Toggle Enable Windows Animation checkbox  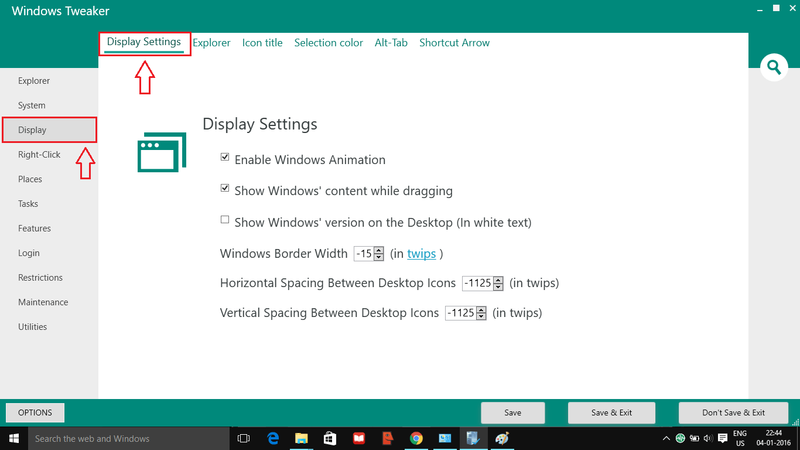click(x=224, y=157)
